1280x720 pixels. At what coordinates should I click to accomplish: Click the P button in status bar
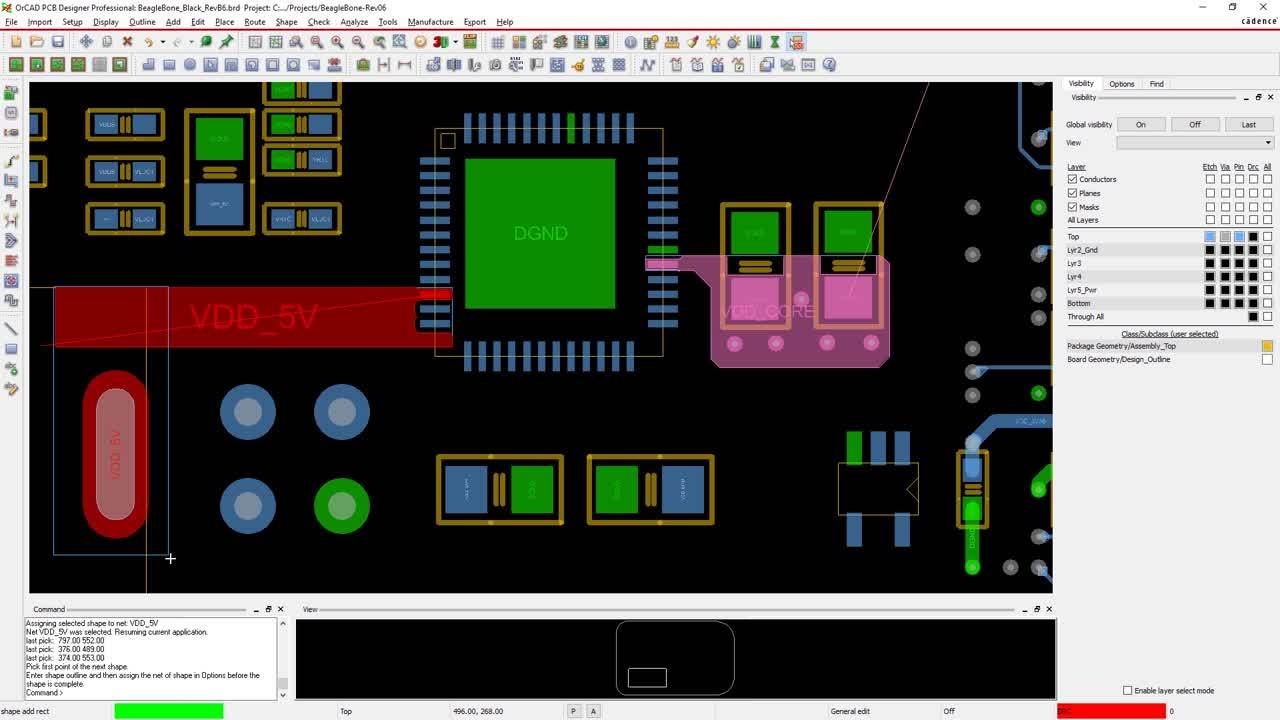[574, 711]
